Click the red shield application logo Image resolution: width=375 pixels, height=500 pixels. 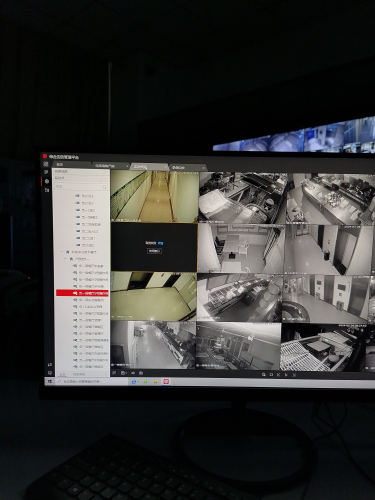(x=45, y=156)
